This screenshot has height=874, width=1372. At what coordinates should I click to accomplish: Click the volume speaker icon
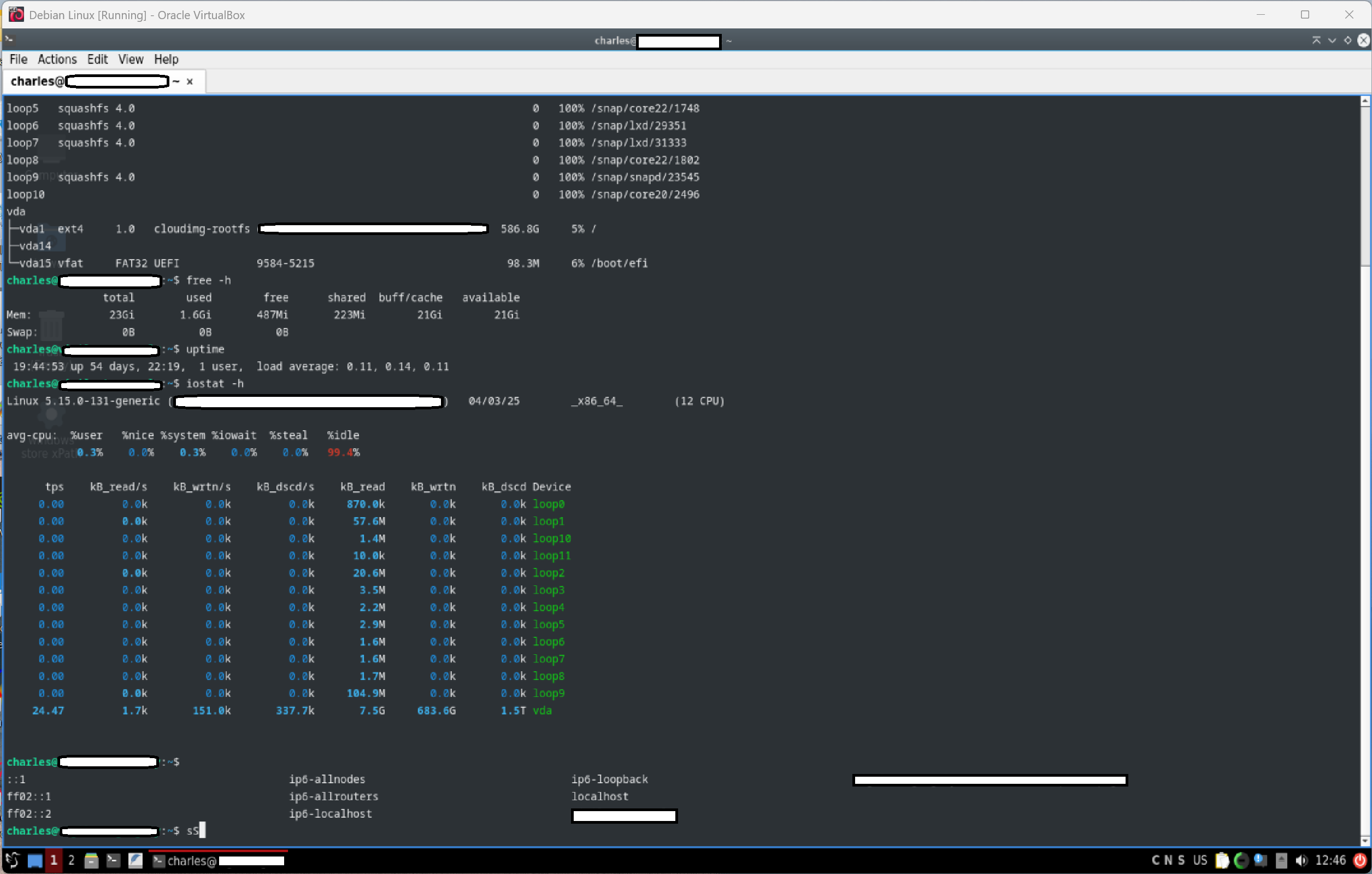[1302, 860]
